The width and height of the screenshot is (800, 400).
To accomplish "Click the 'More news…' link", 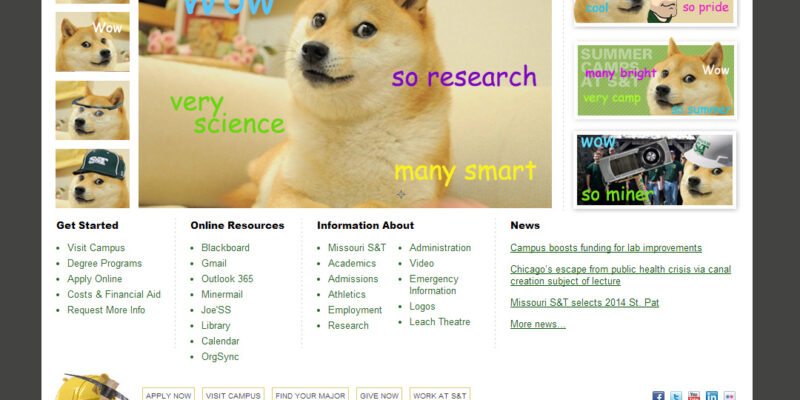I will click(x=538, y=324).
